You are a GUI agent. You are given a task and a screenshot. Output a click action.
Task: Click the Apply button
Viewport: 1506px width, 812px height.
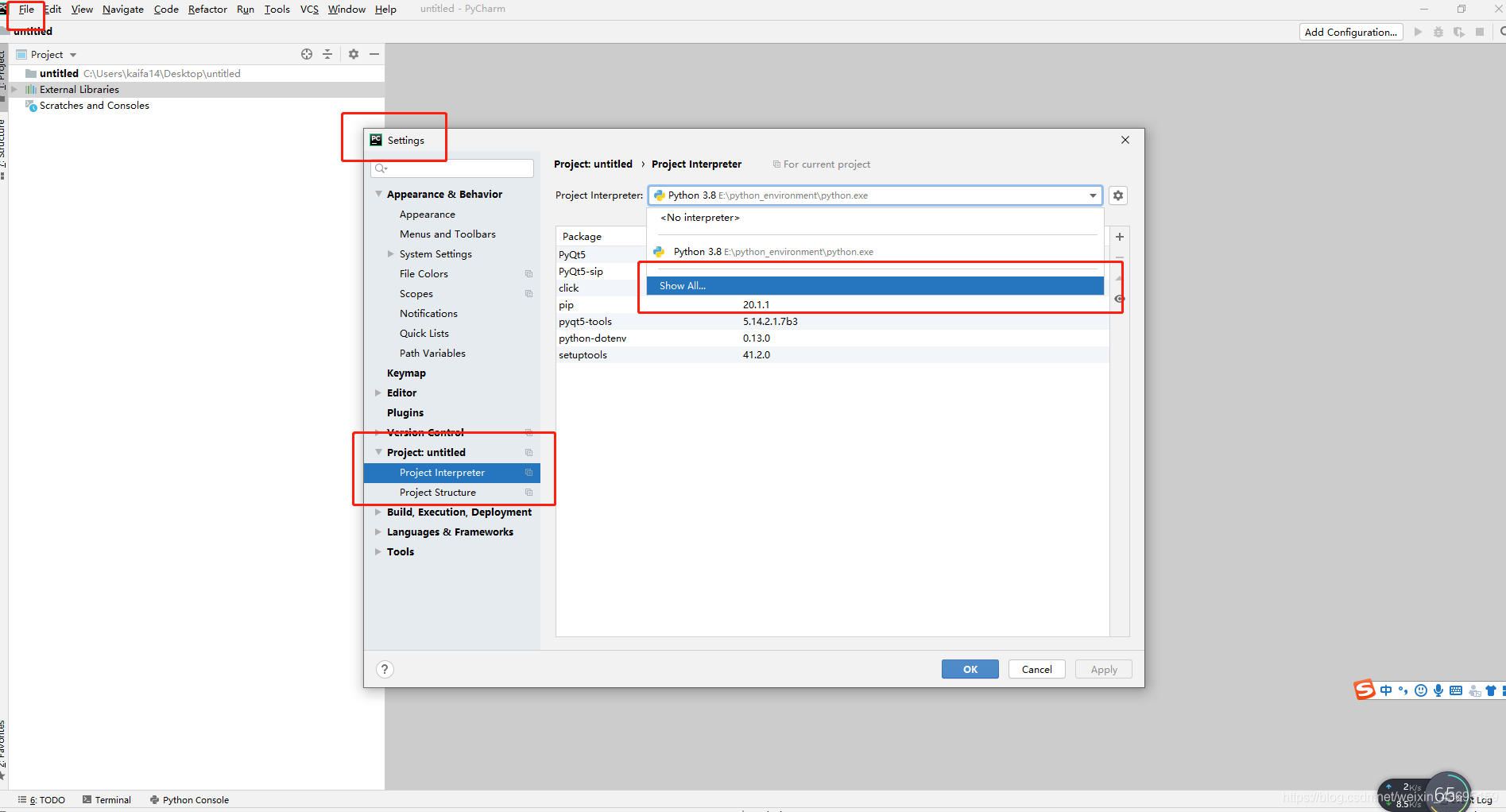point(1104,669)
